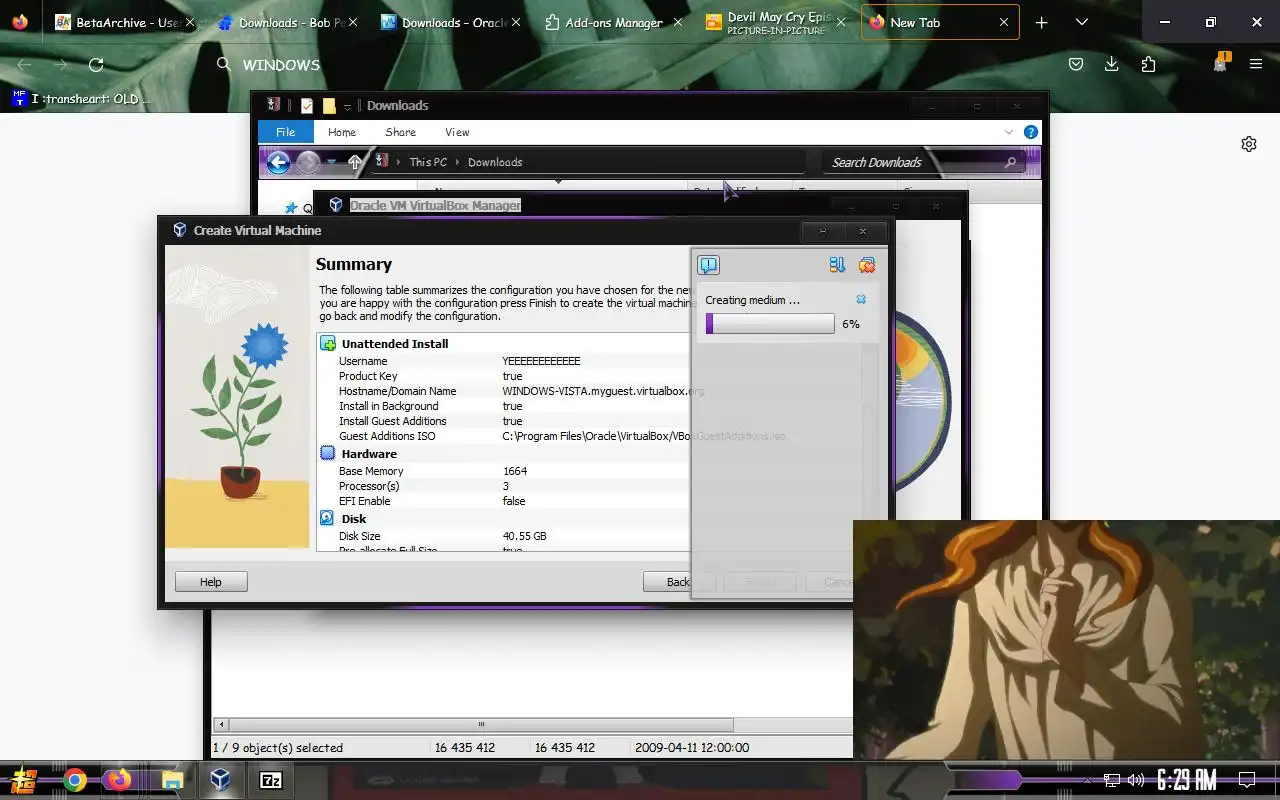Click the keep finished progresses icon
The image size is (1280, 800).
[837, 265]
